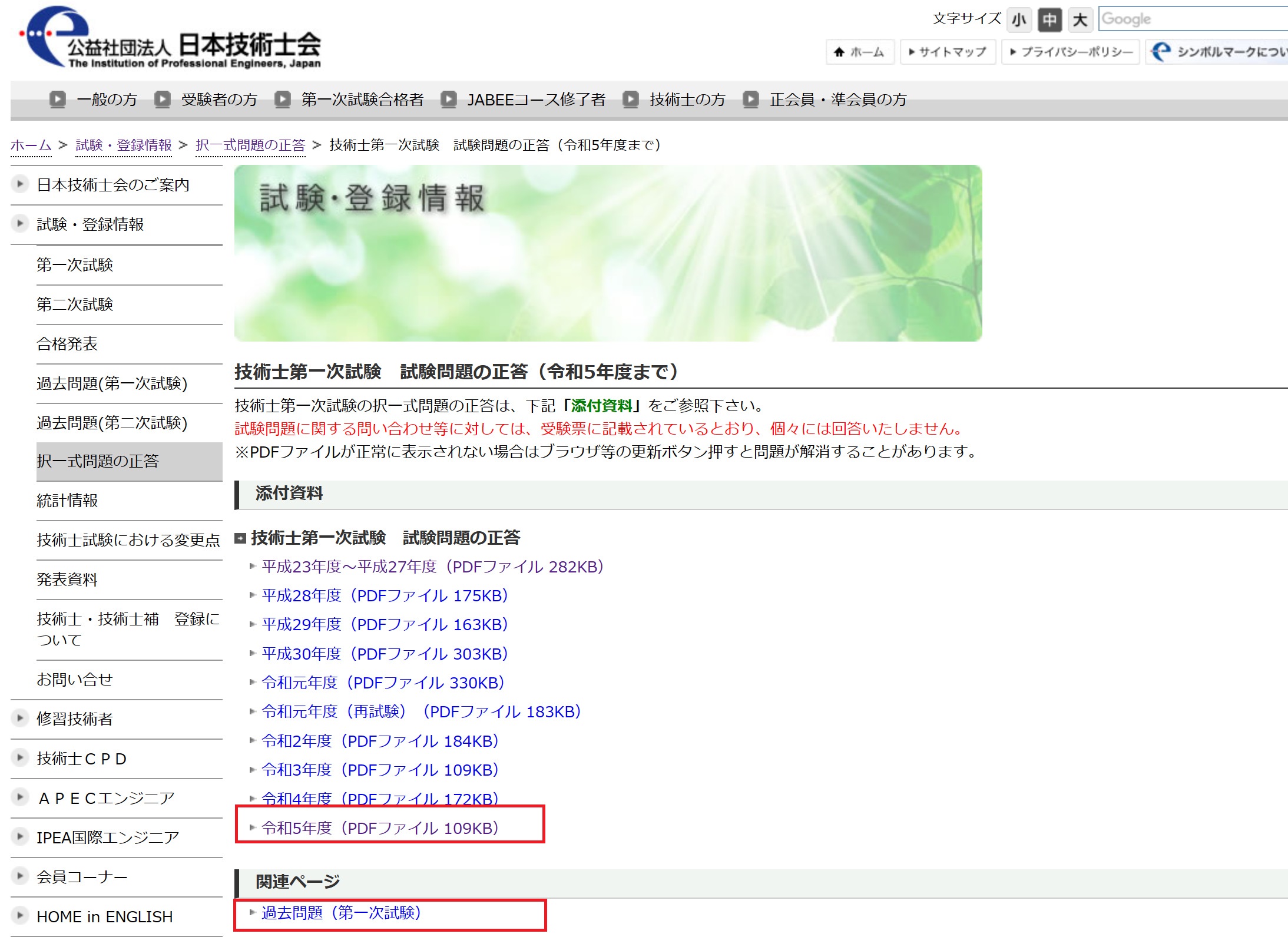Open 過去問題（第一次試験） under 関連ページ
The width and height of the screenshot is (1288, 937).
[342, 913]
